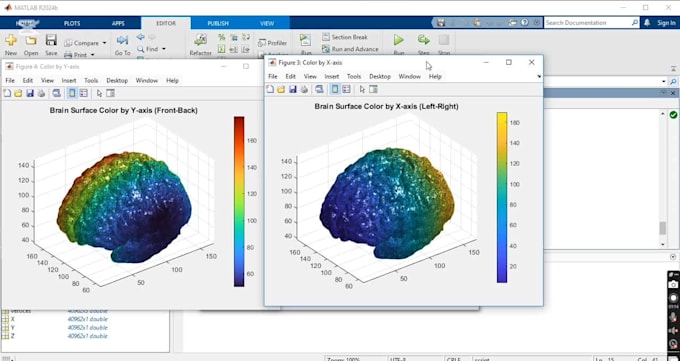
Task: Insert a Section Break
Action: click(345, 37)
